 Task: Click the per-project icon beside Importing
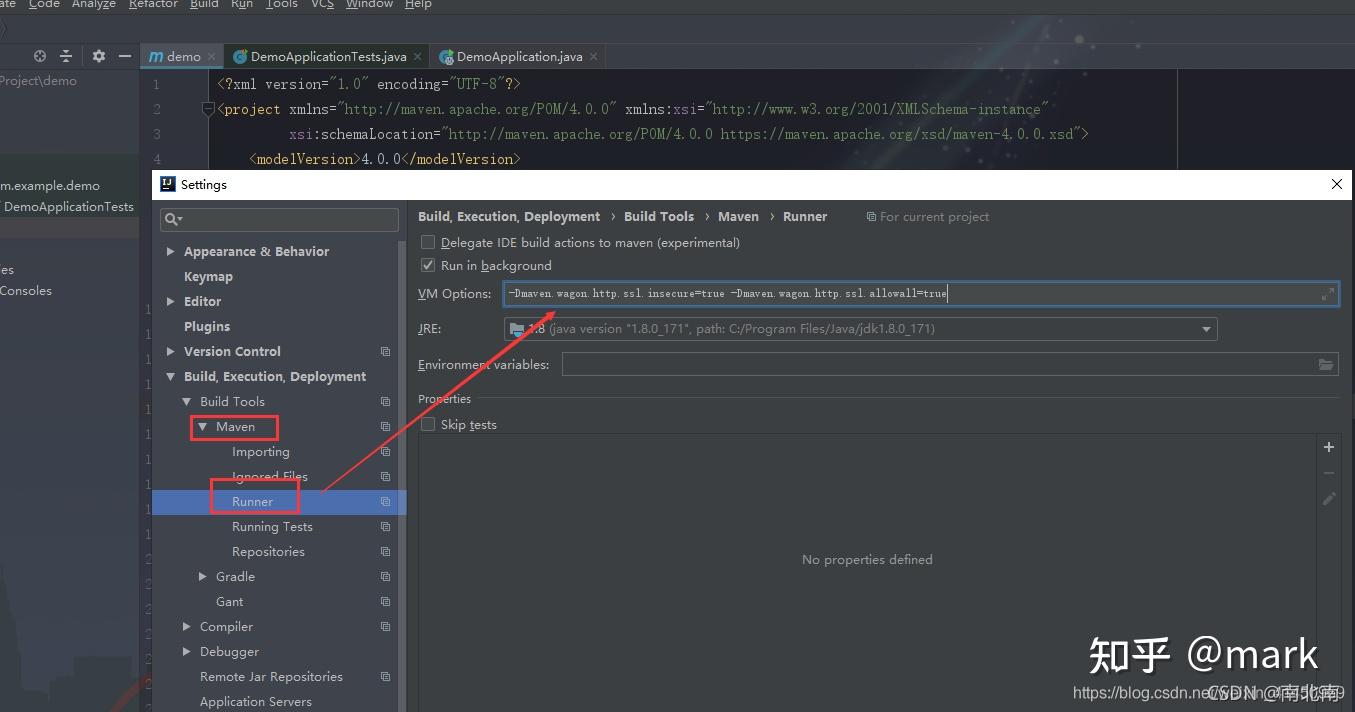click(x=385, y=452)
